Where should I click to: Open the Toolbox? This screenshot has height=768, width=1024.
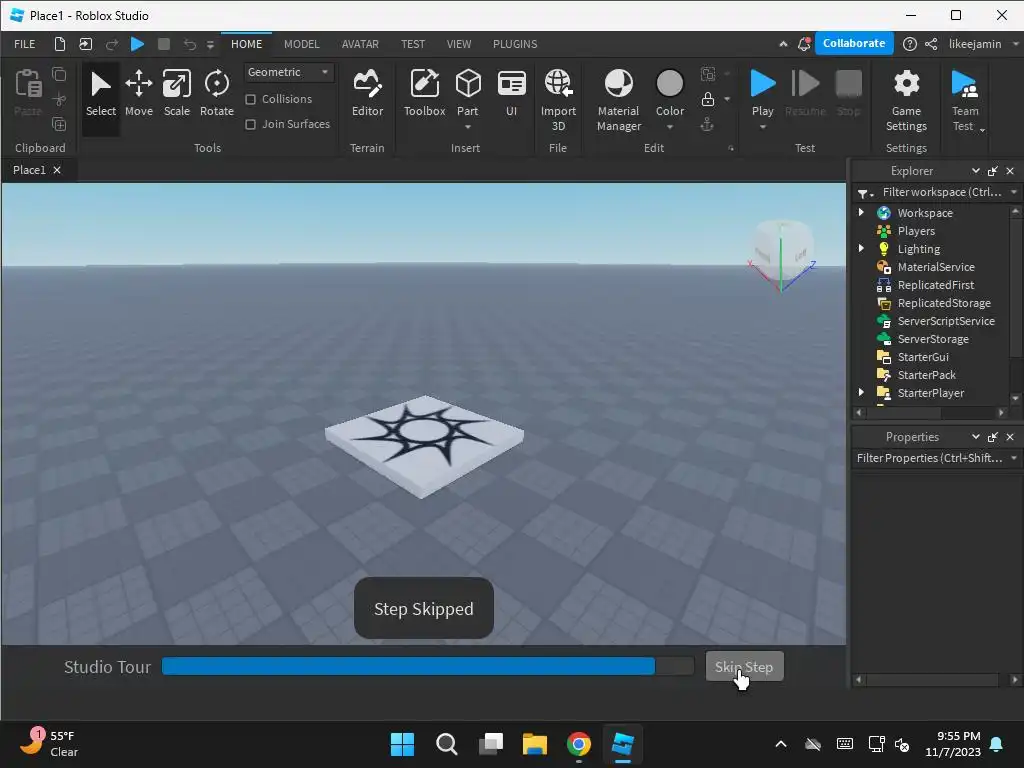pos(424,95)
